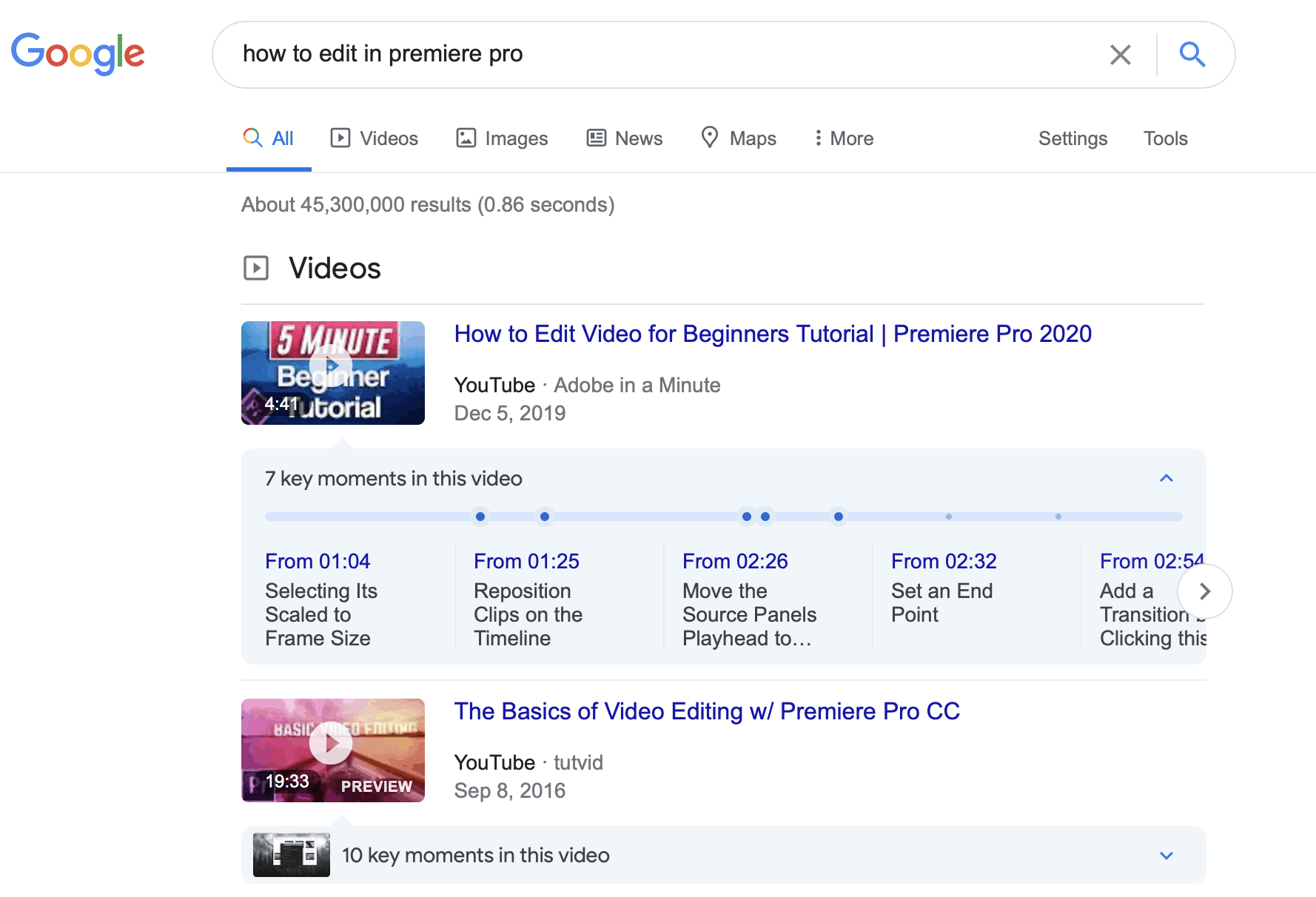Switch to the Videos tab
Screen dimensions: 1316x897
coord(375,138)
